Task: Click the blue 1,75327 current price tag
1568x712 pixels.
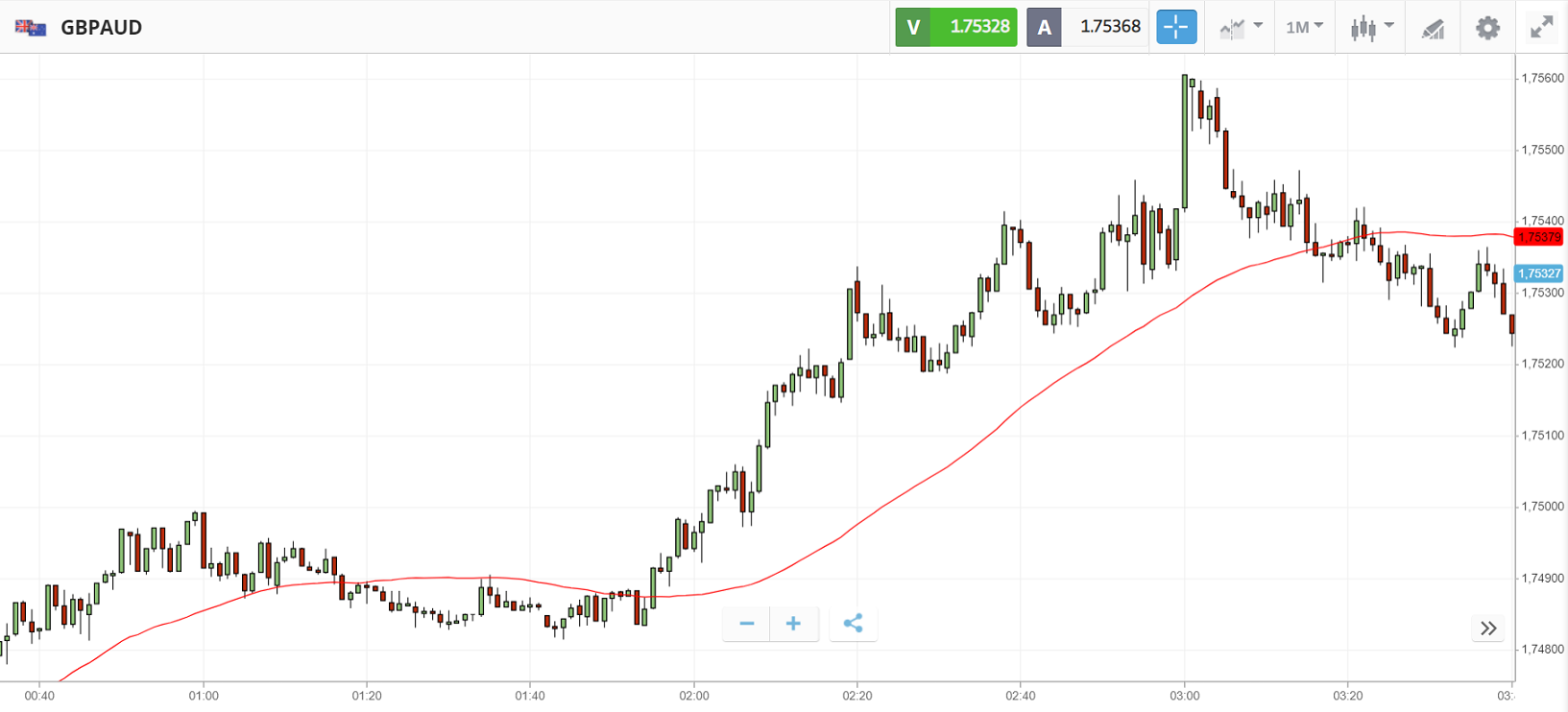Action: pyautogui.click(x=1538, y=273)
